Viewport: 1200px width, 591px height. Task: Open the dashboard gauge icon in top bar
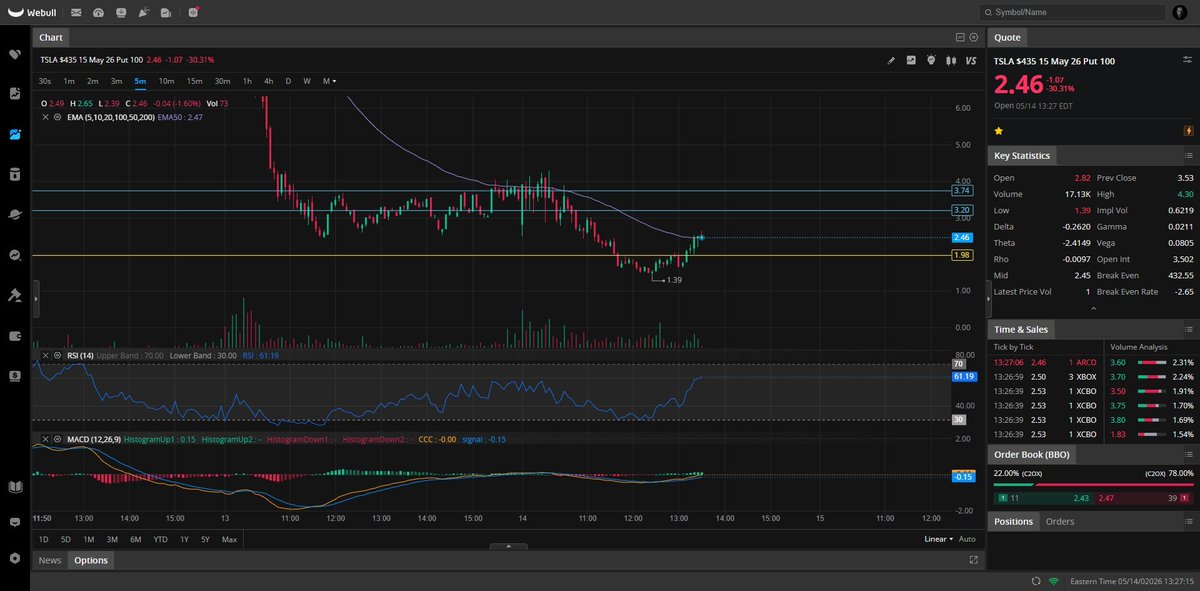98,12
